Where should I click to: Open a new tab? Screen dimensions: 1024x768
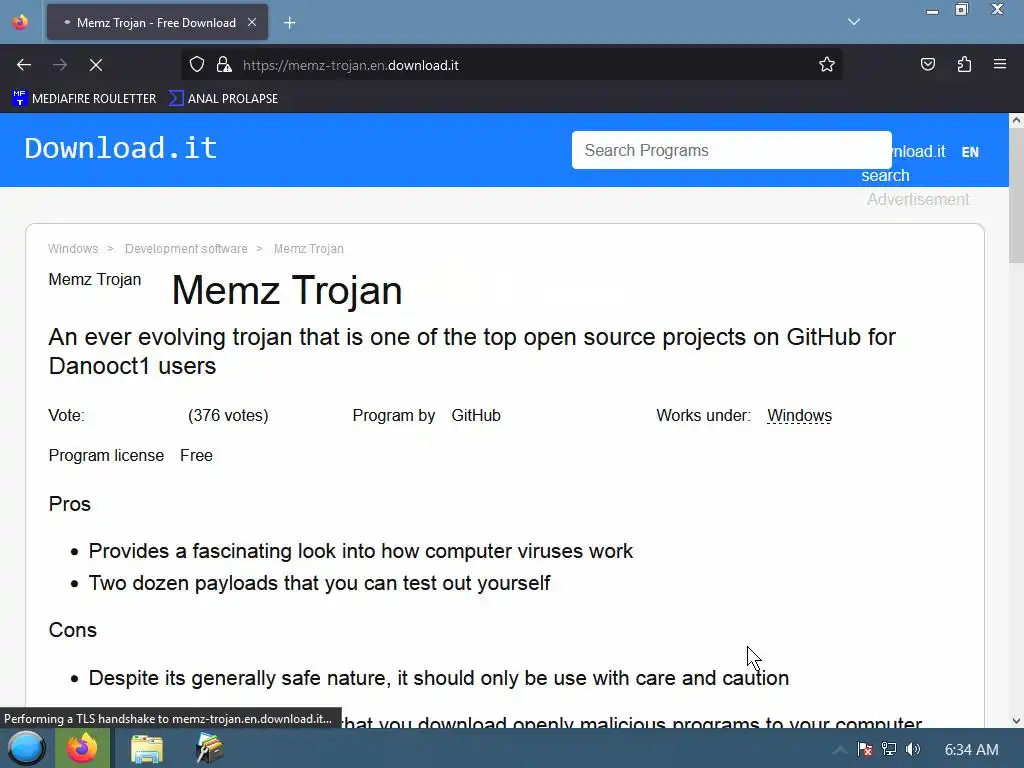(290, 23)
